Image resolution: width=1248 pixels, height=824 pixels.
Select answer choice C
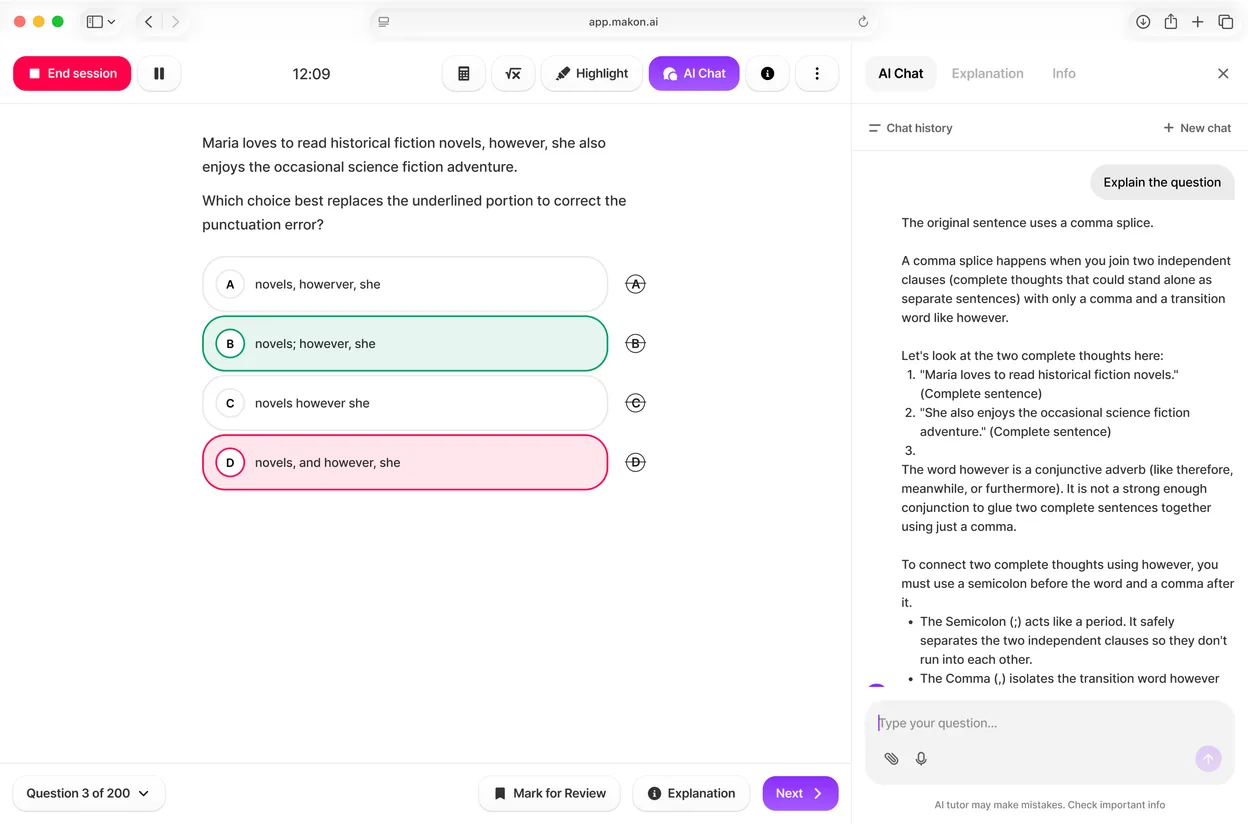405,403
